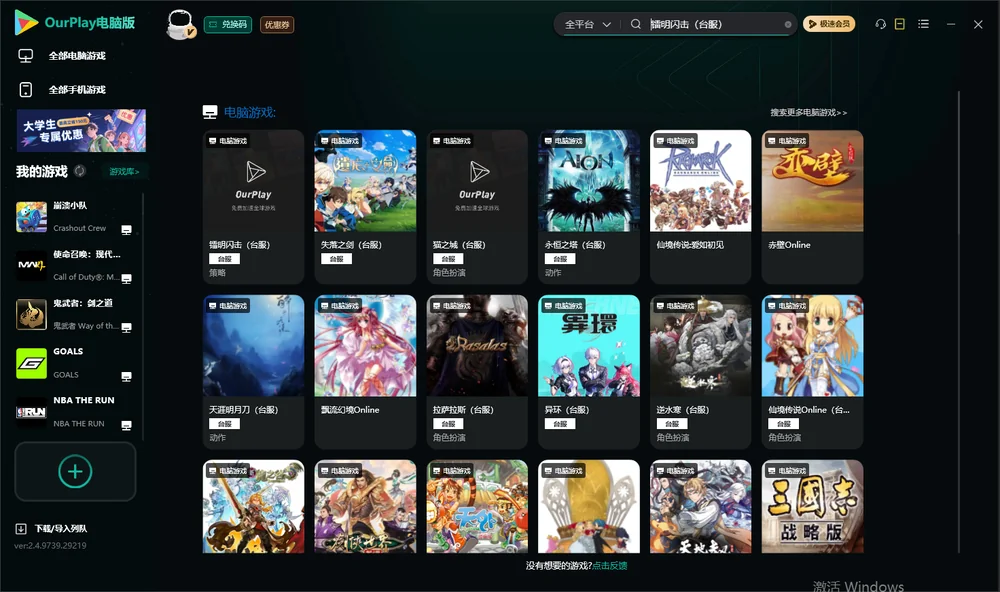
Task: Click the search magnifier icon
Action: 636,24
